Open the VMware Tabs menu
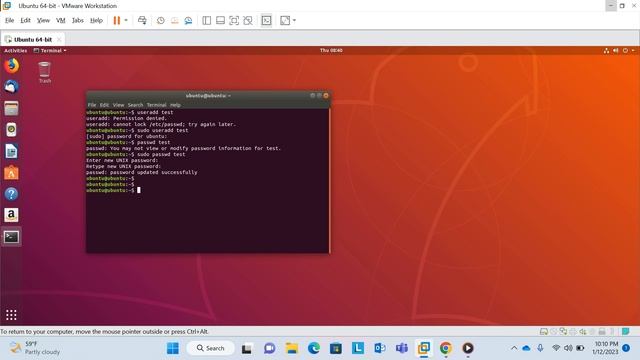The height and width of the screenshot is (360, 640). (78, 20)
